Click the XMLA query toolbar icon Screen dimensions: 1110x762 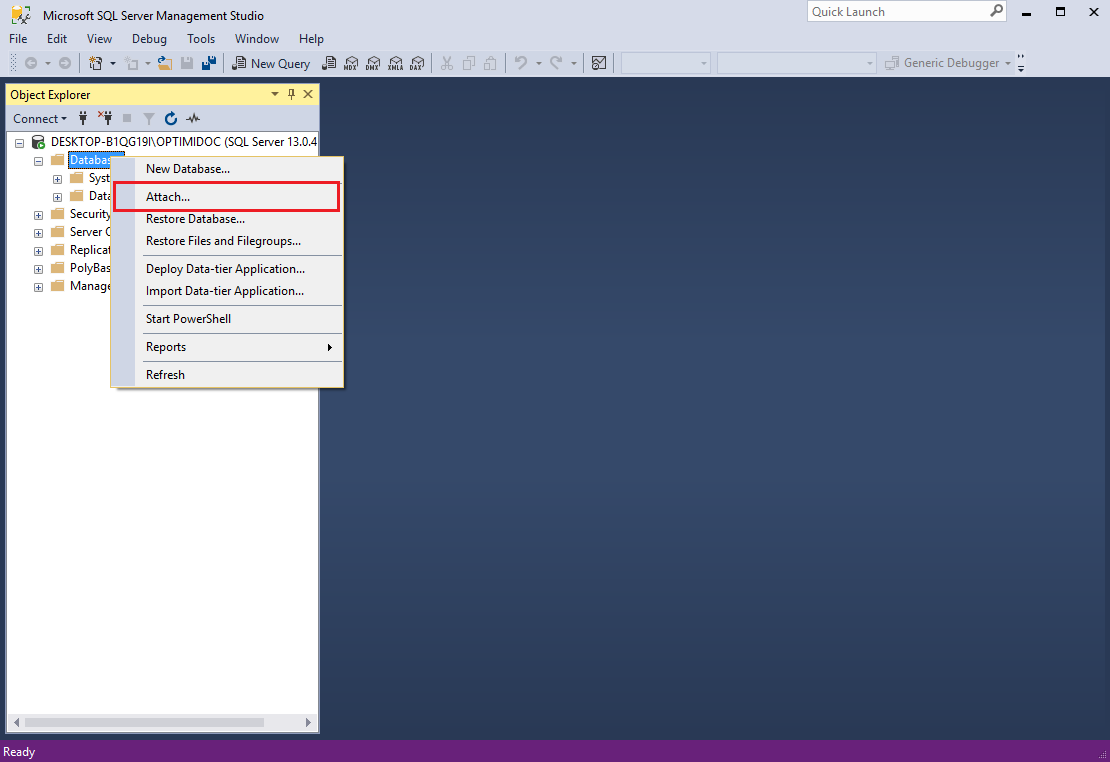(395, 63)
